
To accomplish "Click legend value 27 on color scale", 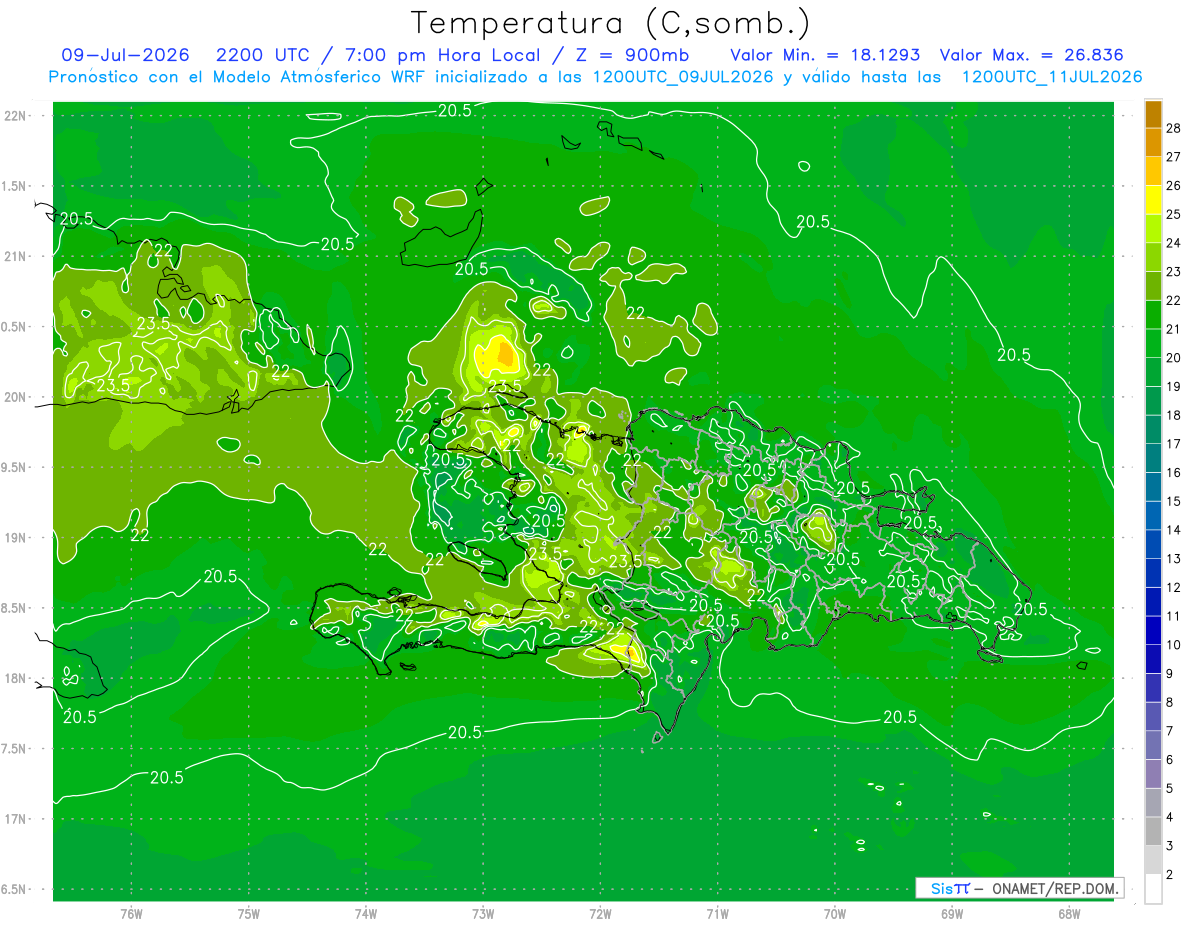I will click(1173, 156).
